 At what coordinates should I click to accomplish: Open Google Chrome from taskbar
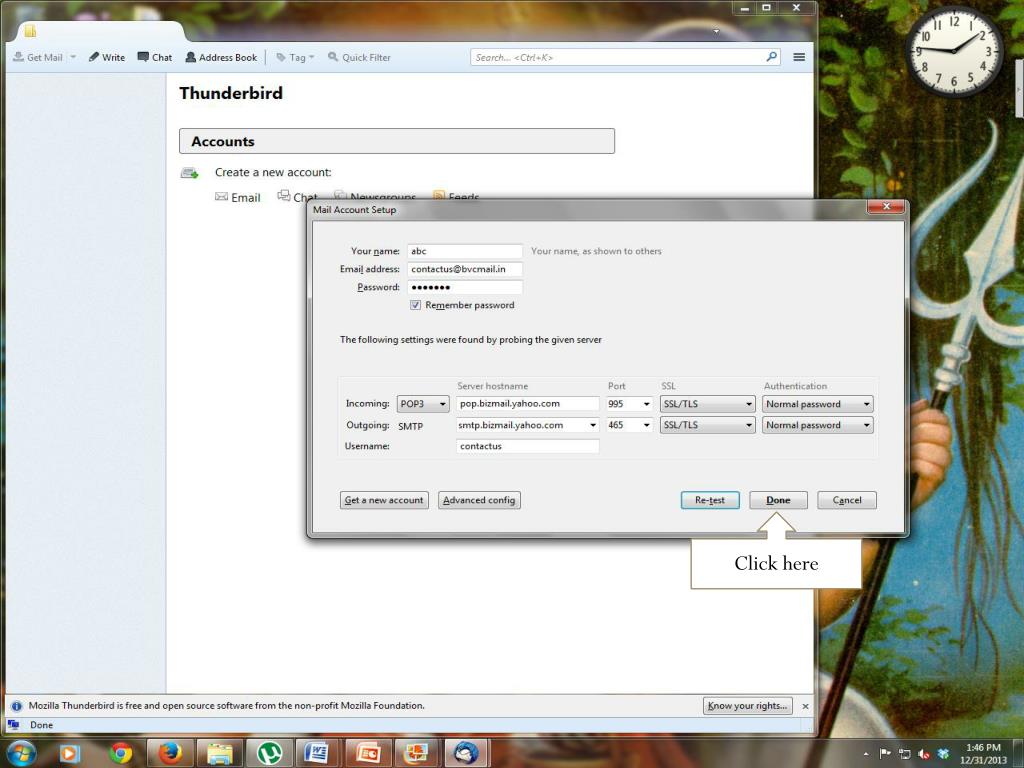point(120,754)
